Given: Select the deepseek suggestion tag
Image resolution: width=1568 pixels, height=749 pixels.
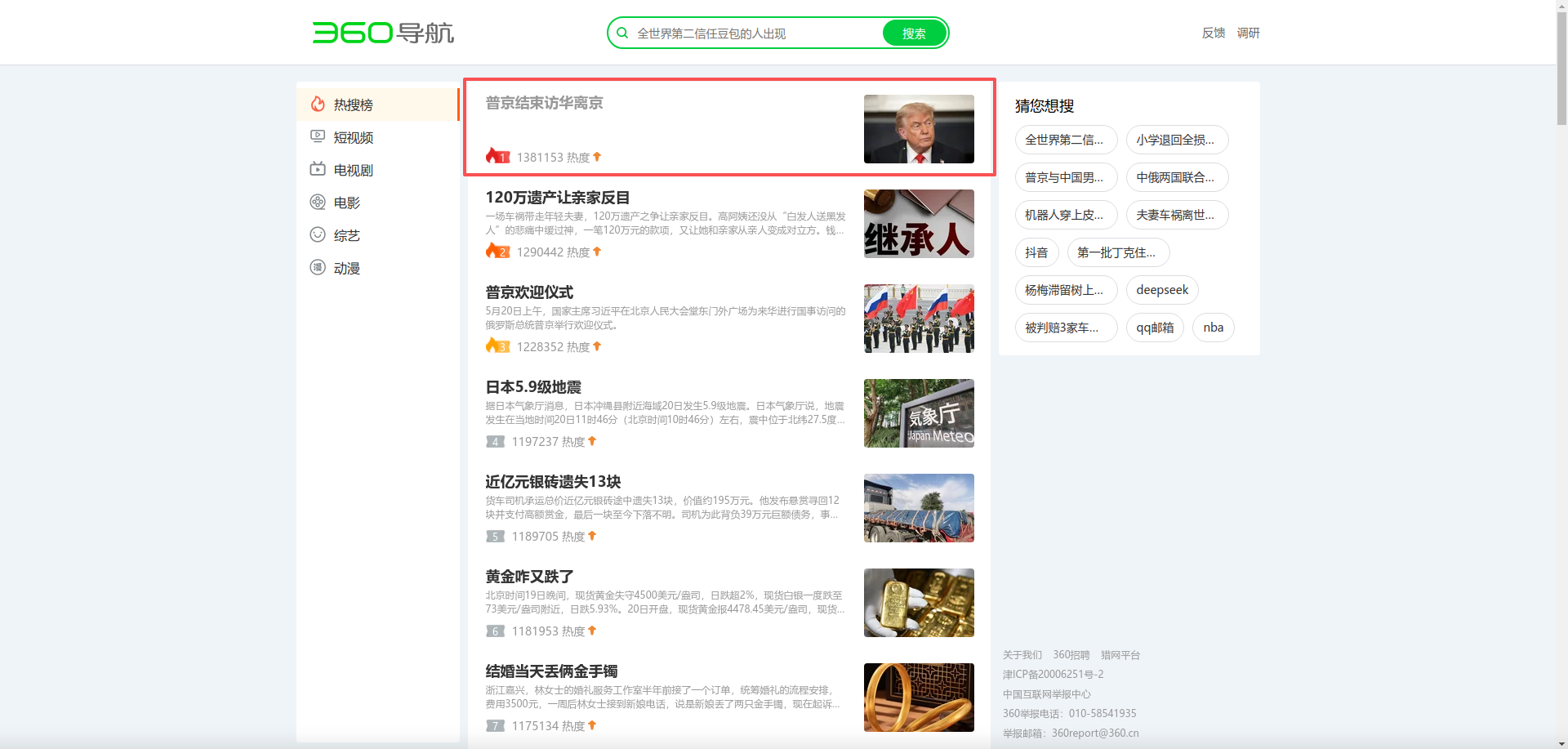Looking at the screenshot, I should (x=1162, y=290).
